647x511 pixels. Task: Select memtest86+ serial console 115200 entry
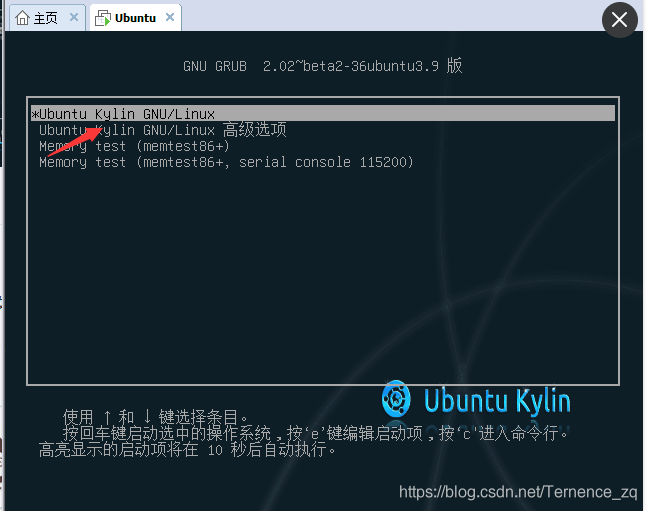tap(226, 162)
